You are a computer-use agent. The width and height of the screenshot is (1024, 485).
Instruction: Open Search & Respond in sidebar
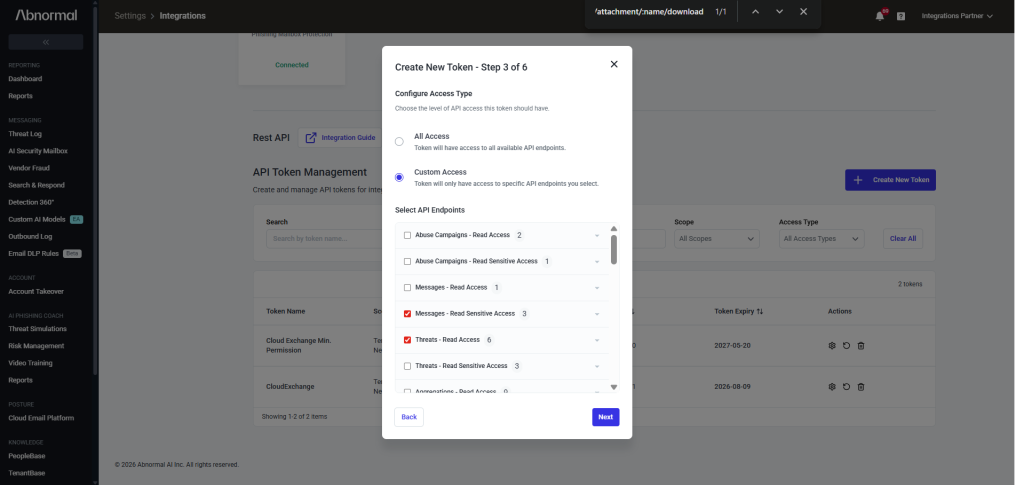click(x=37, y=185)
